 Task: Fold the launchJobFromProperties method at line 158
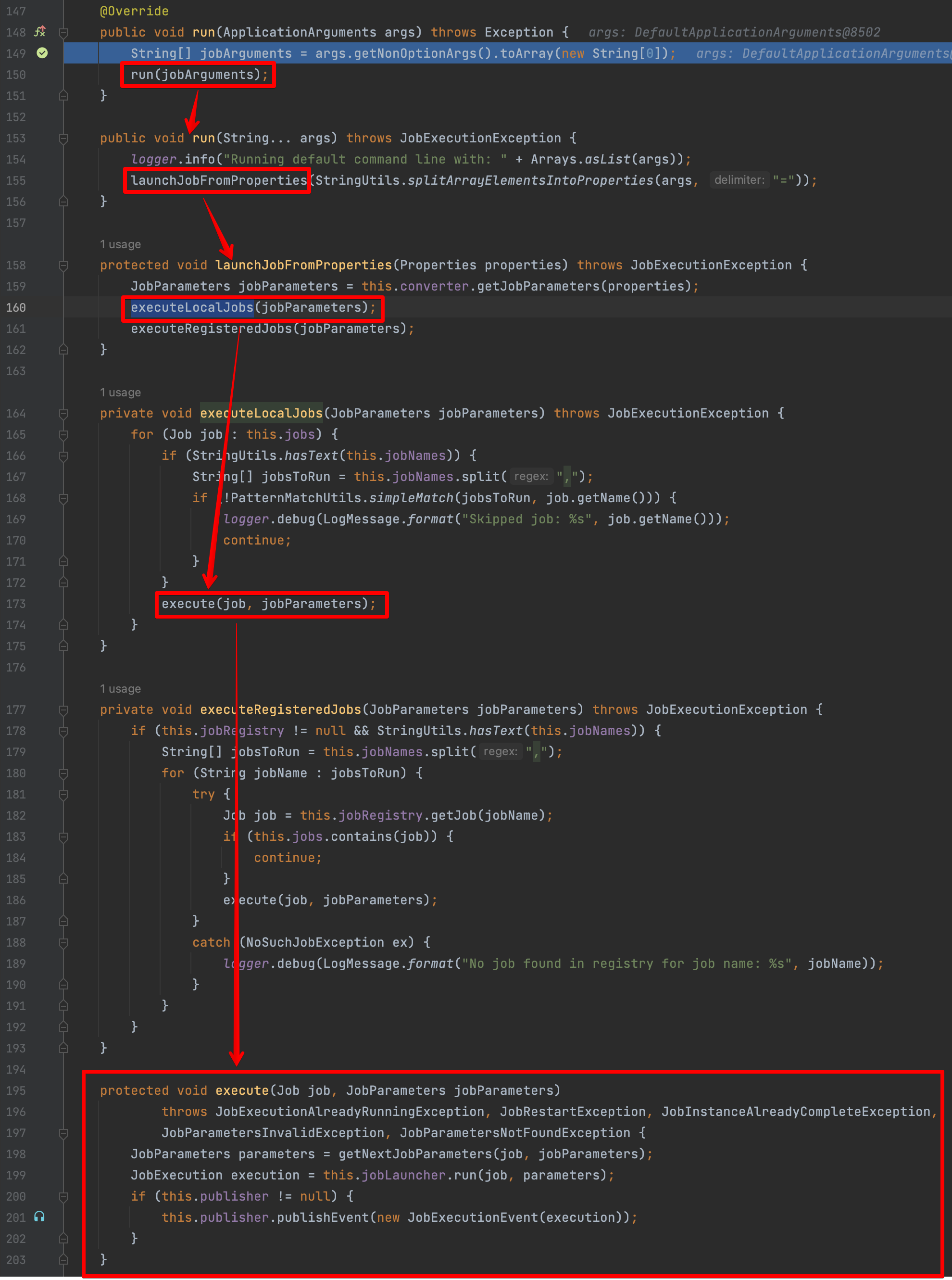point(63,266)
